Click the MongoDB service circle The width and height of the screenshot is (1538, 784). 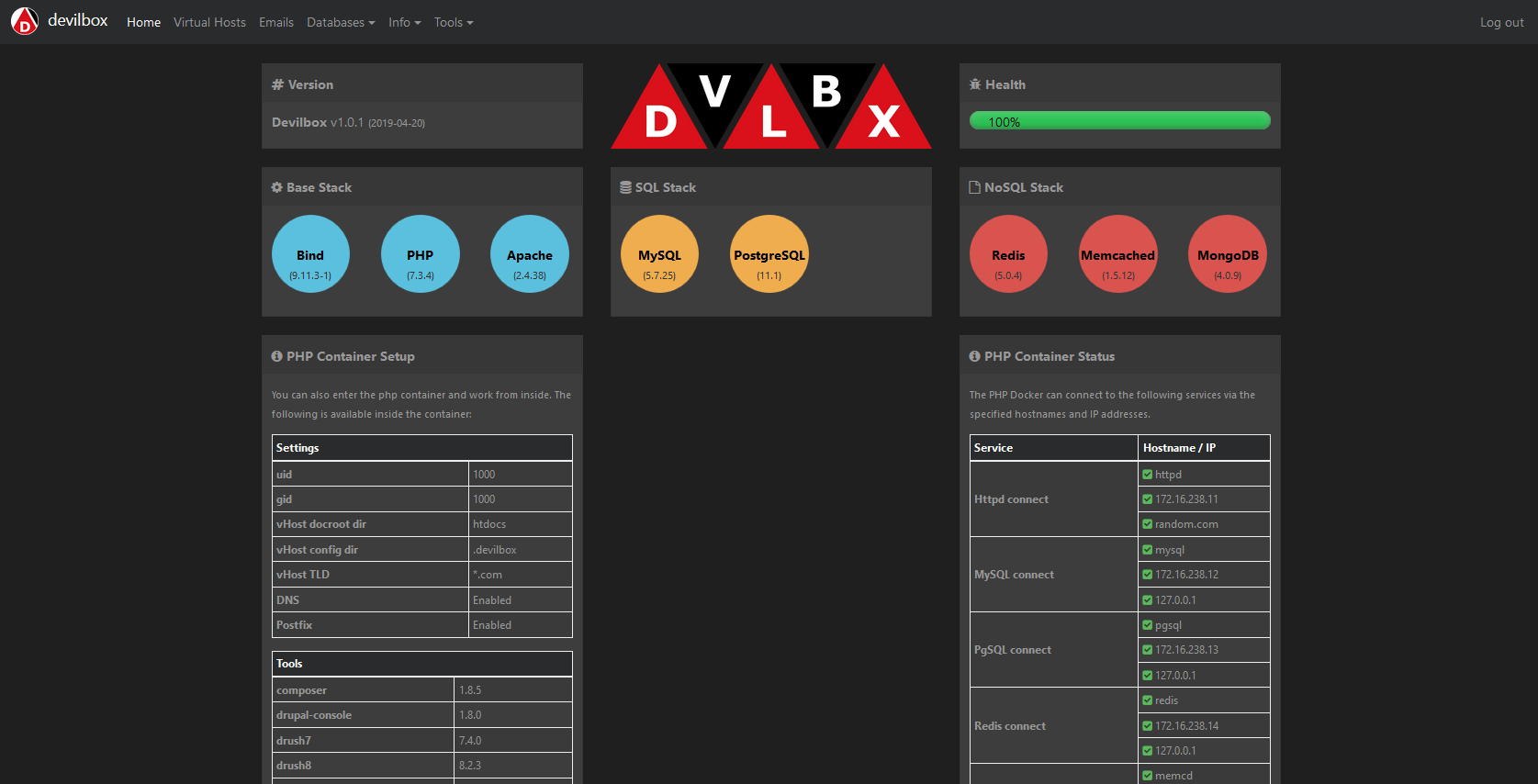pos(1228,254)
